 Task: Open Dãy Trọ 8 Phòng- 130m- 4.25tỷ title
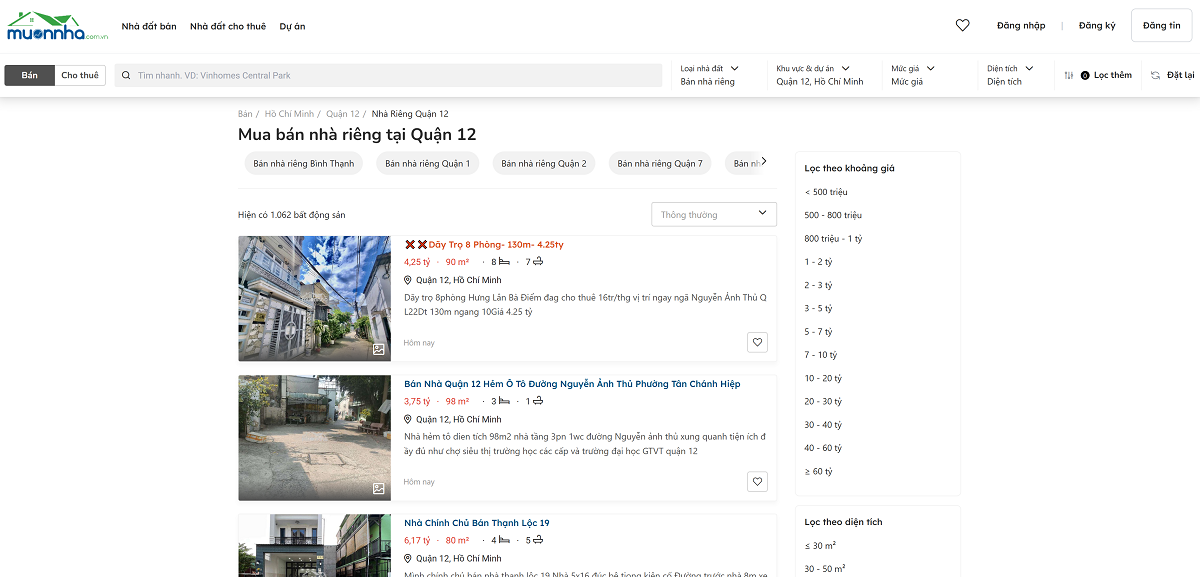[x=484, y=245]
